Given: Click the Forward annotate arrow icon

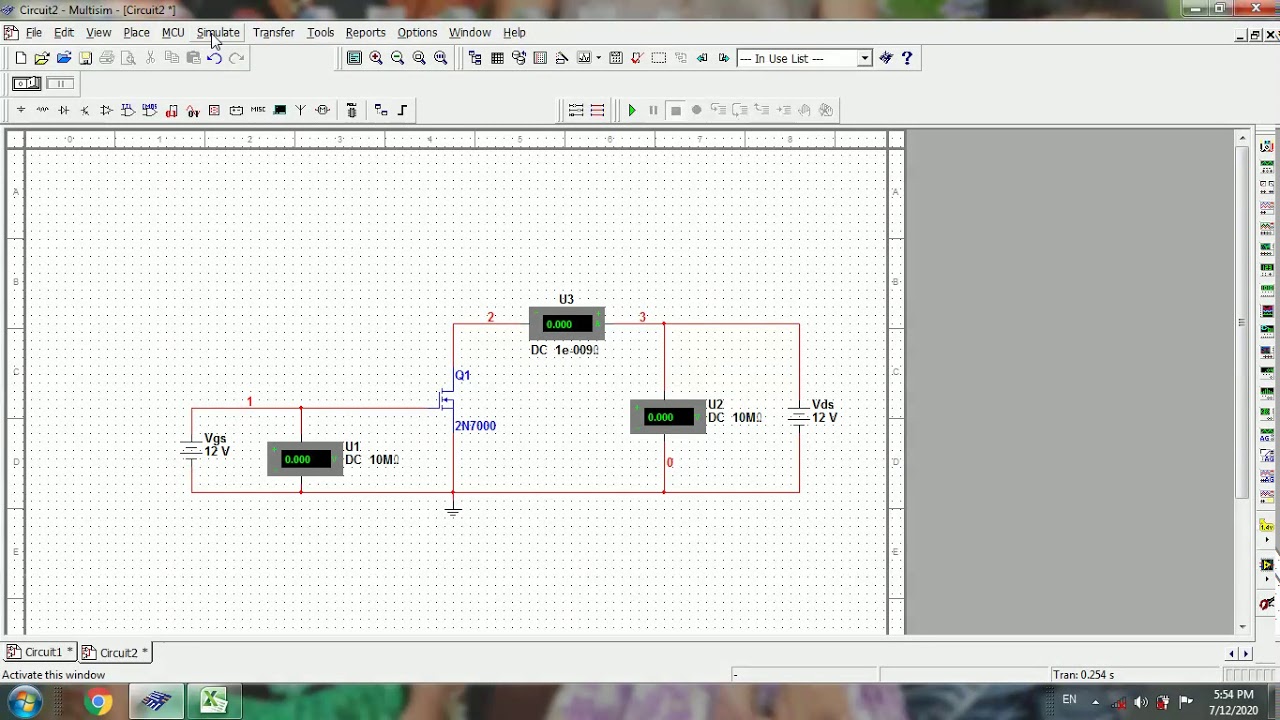Looking at the screenshot, I should point(724,58).
